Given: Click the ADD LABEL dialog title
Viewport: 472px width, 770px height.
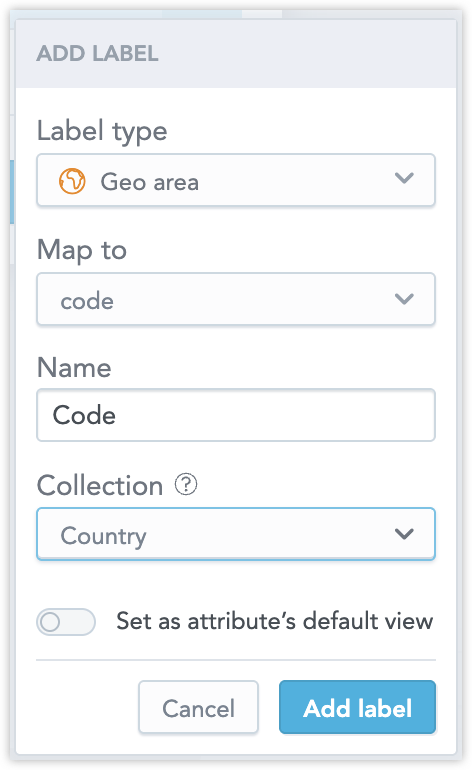Looking at the screenshot, I should 97,54.
